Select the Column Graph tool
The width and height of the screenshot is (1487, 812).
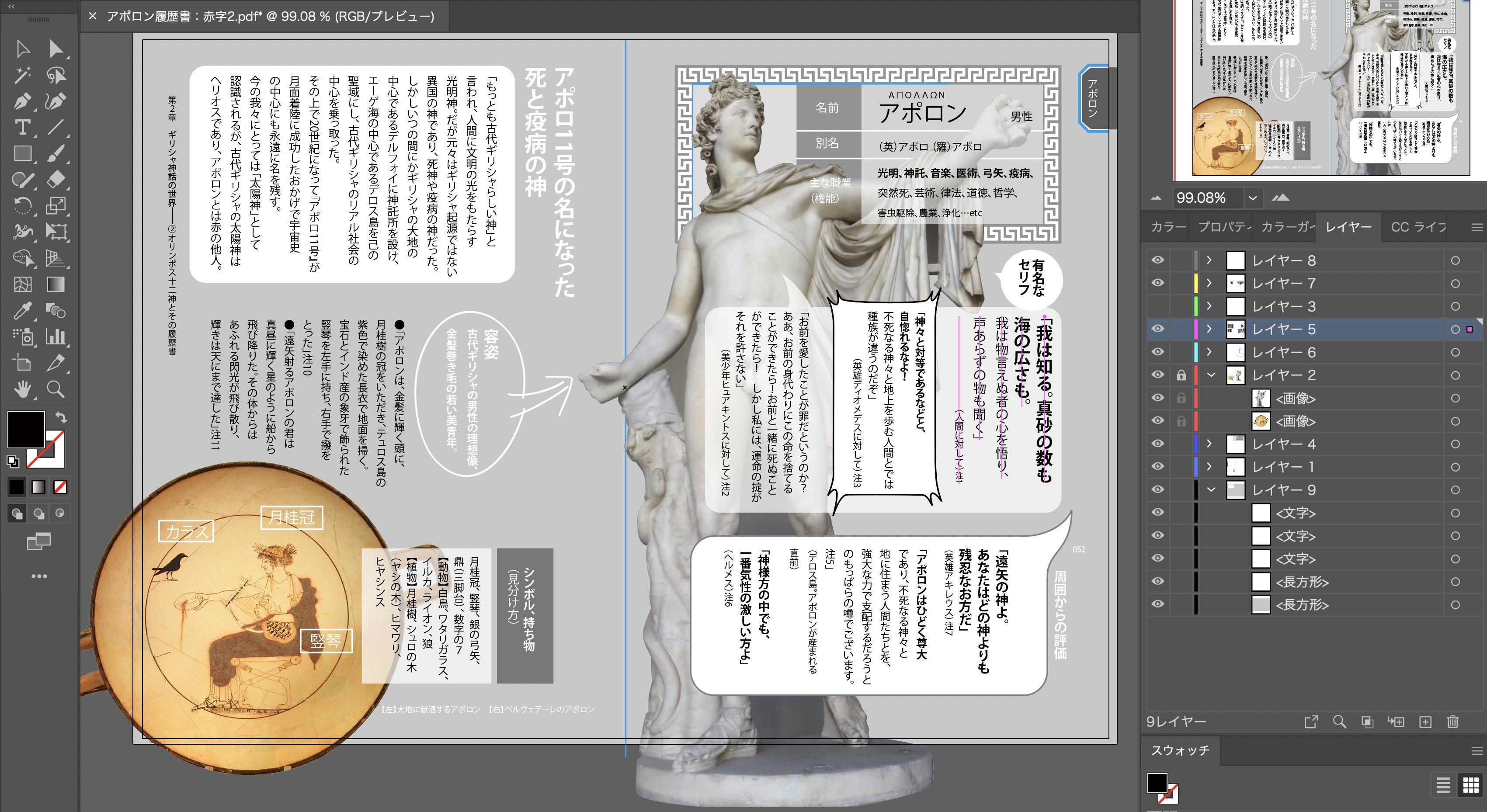click(x=56, y=337)
